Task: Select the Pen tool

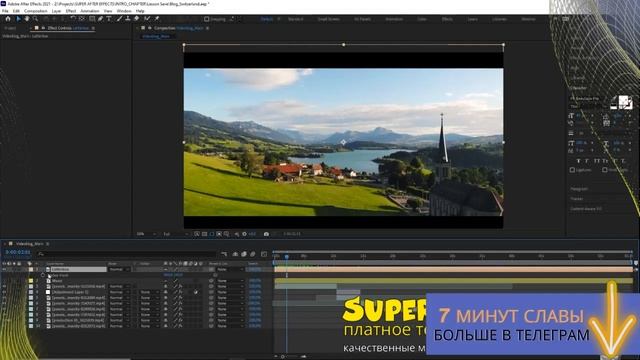Action: click(x=100, y=19)
